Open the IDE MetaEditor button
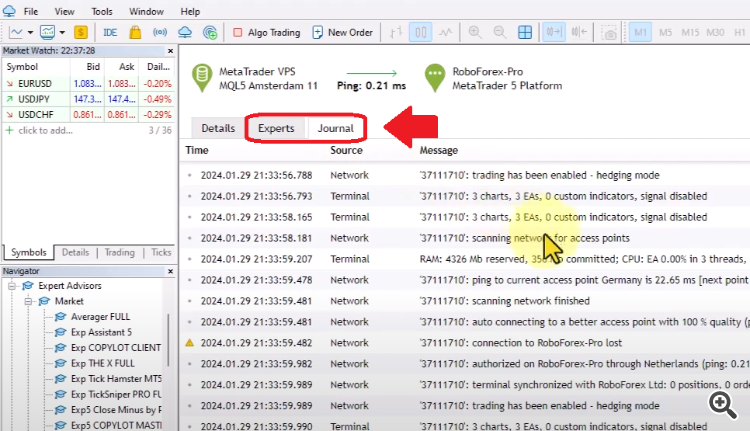The height and width of the screenshot is (431, 750). [x=110, y=33]
